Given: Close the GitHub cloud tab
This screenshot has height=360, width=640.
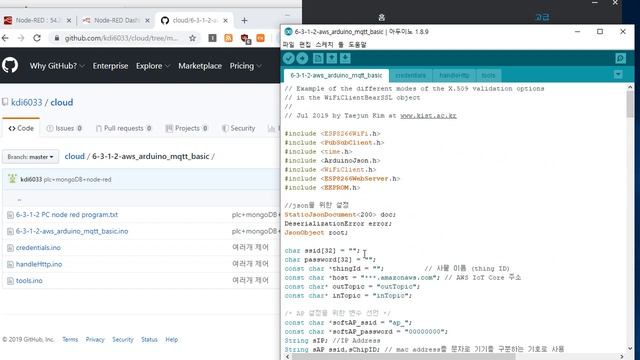Looking at the screenshot, I should tap(225, 20).
